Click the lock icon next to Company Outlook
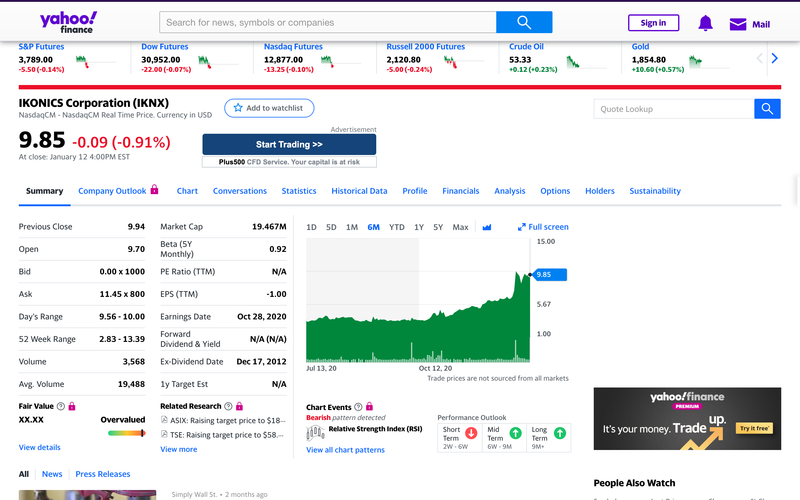The image size is (800, 500). tap(154, 190)
